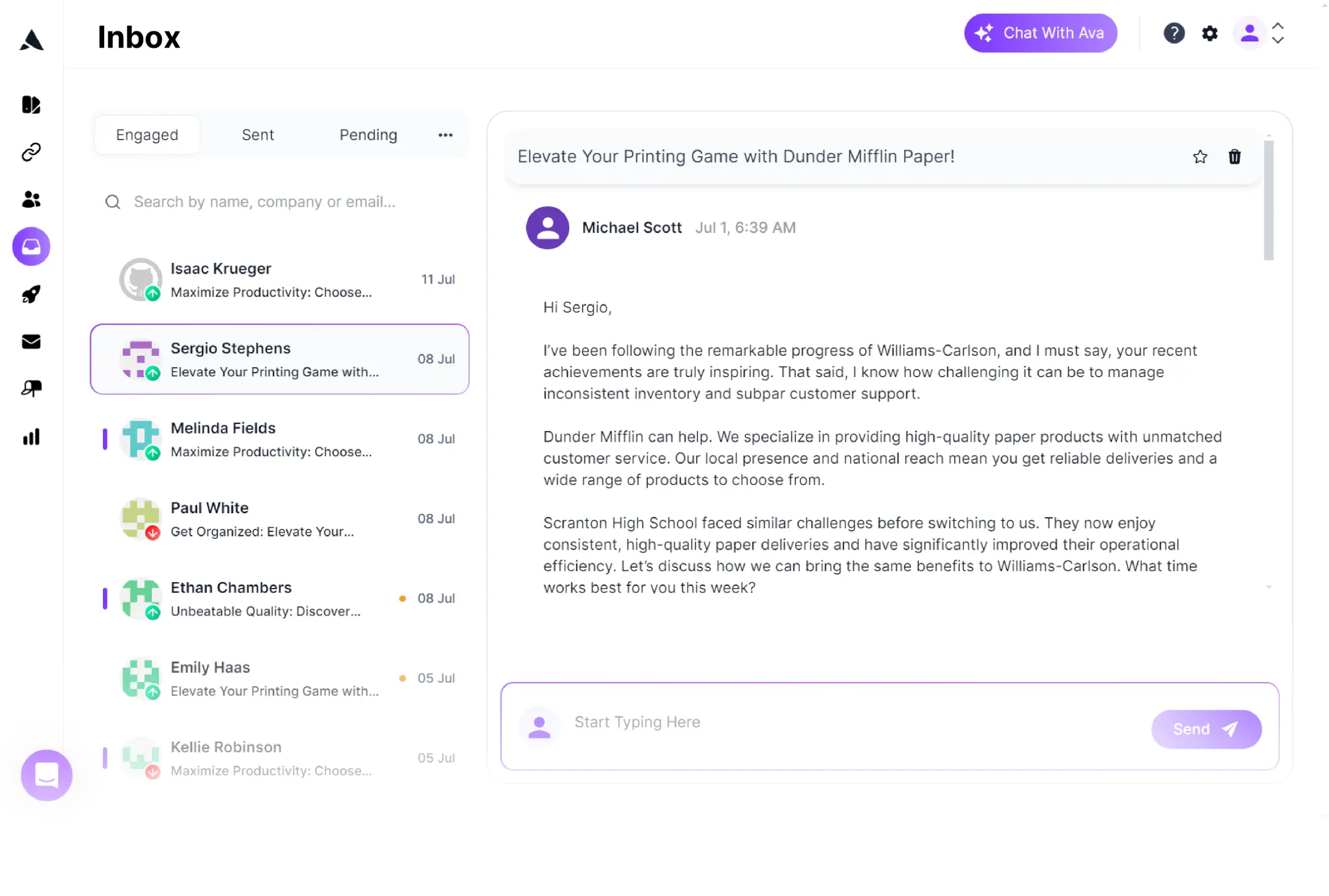This screenshot has width=1329, height=896.
Task: Select Sergio Stephens conversation
Action: (280, 359)
